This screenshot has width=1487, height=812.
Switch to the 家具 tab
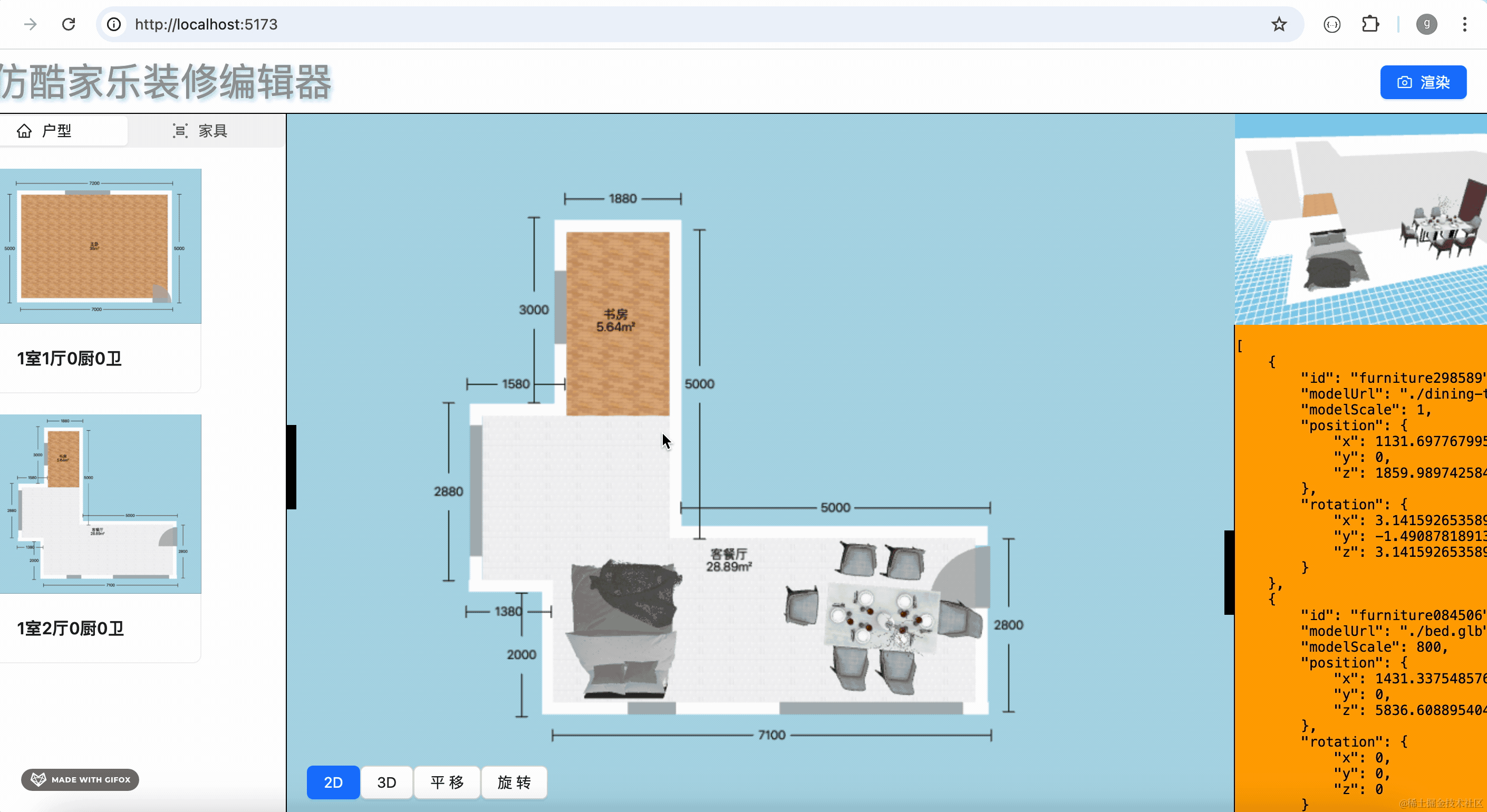pyautogui.click(x=200, y=131)
